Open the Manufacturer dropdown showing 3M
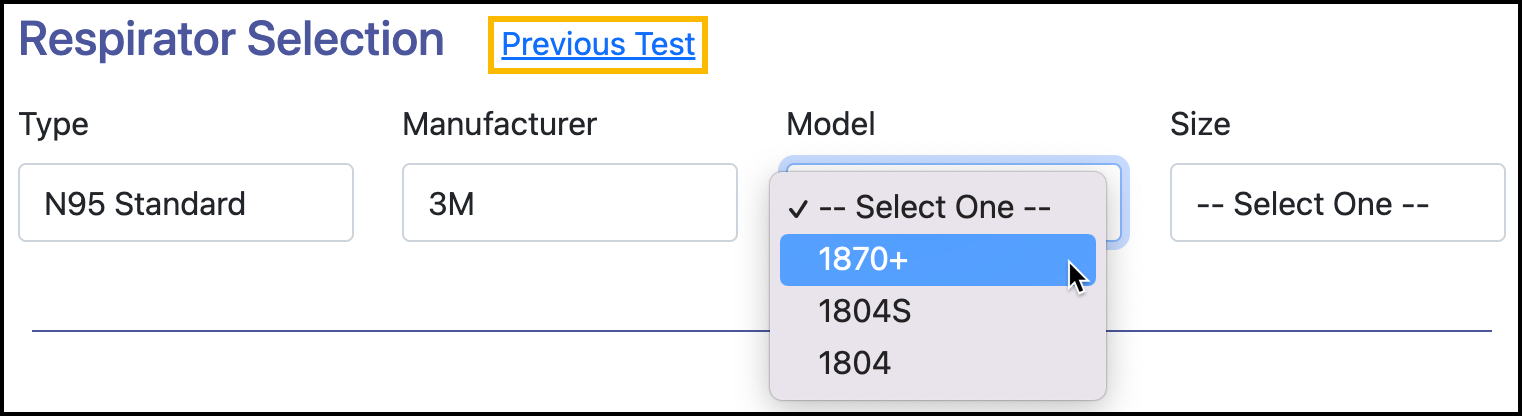Screen dimensions: 1522x416 click(x=569, y=203)
